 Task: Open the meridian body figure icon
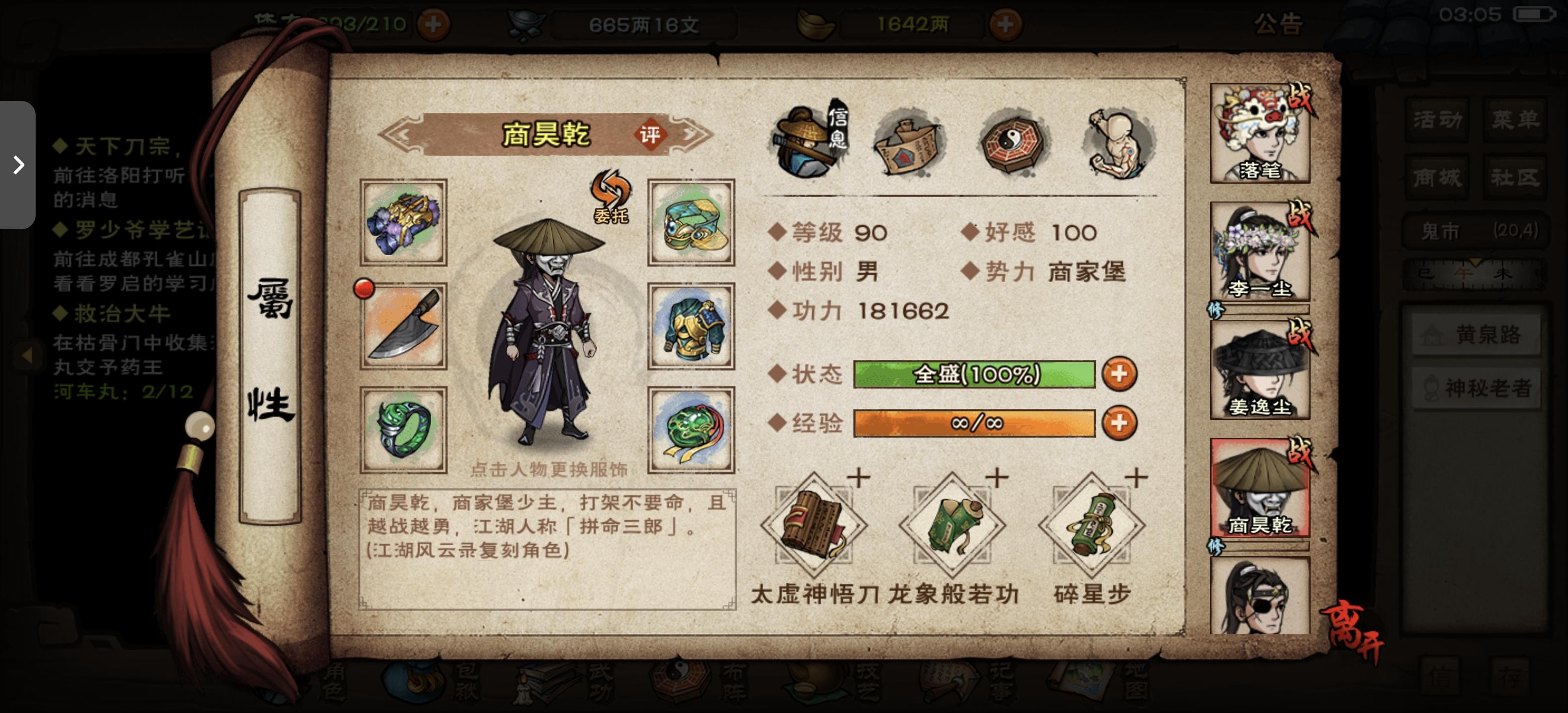tap(1118, 143)
